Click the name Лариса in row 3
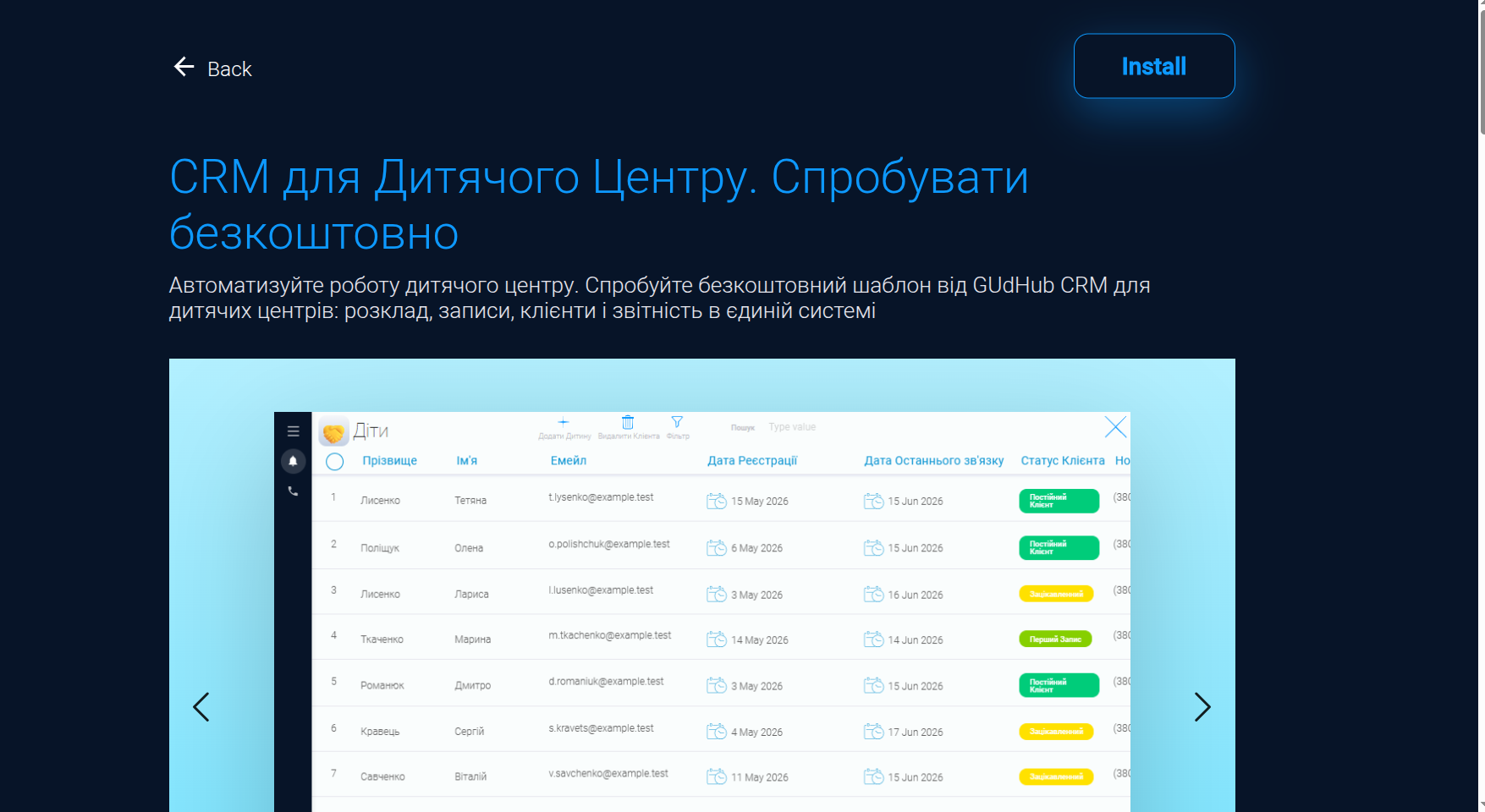The image size is (1485, 812). pos(471,594)
